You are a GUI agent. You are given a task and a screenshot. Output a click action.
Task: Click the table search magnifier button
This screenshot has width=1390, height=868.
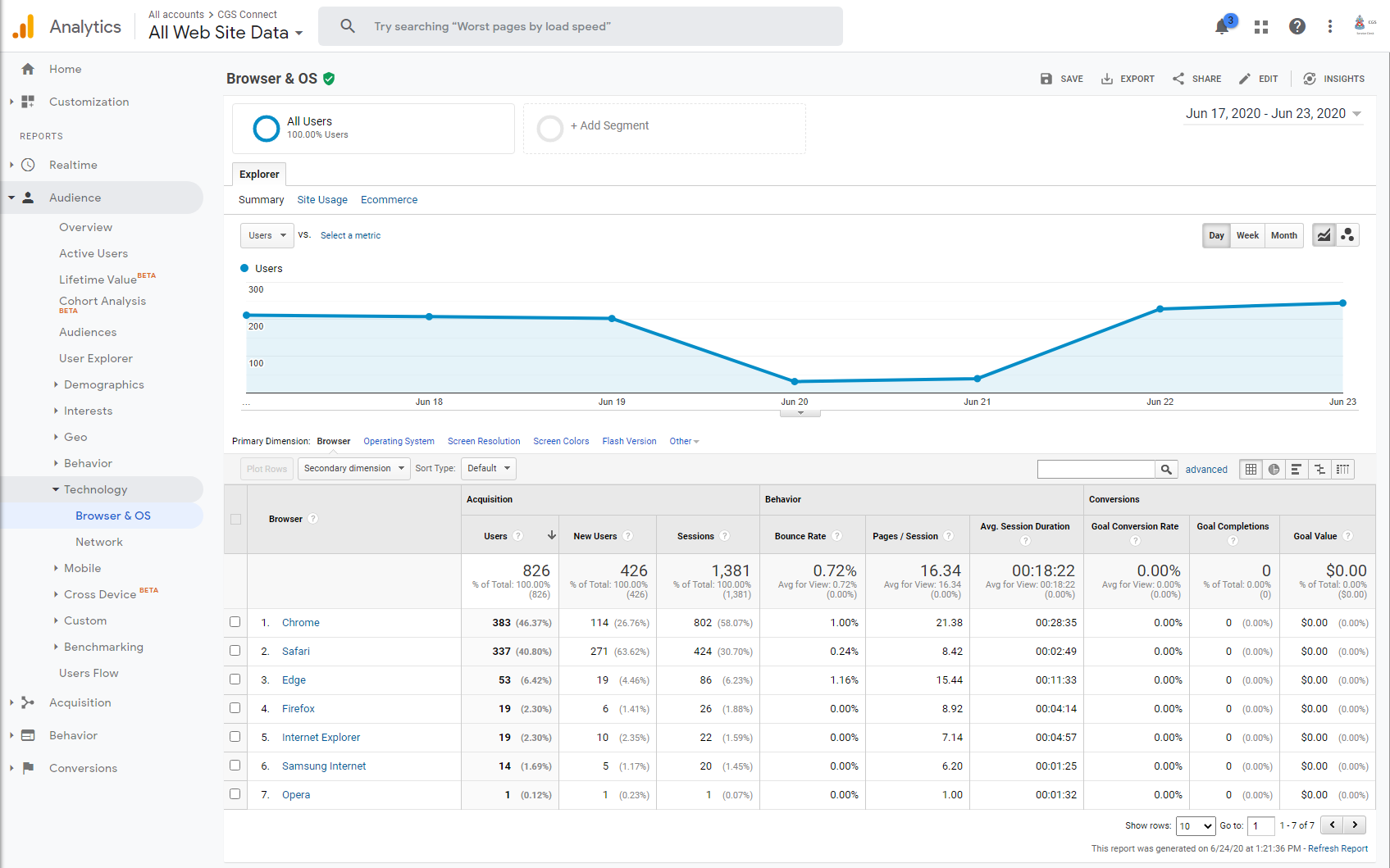click(x=1166, y=470)
